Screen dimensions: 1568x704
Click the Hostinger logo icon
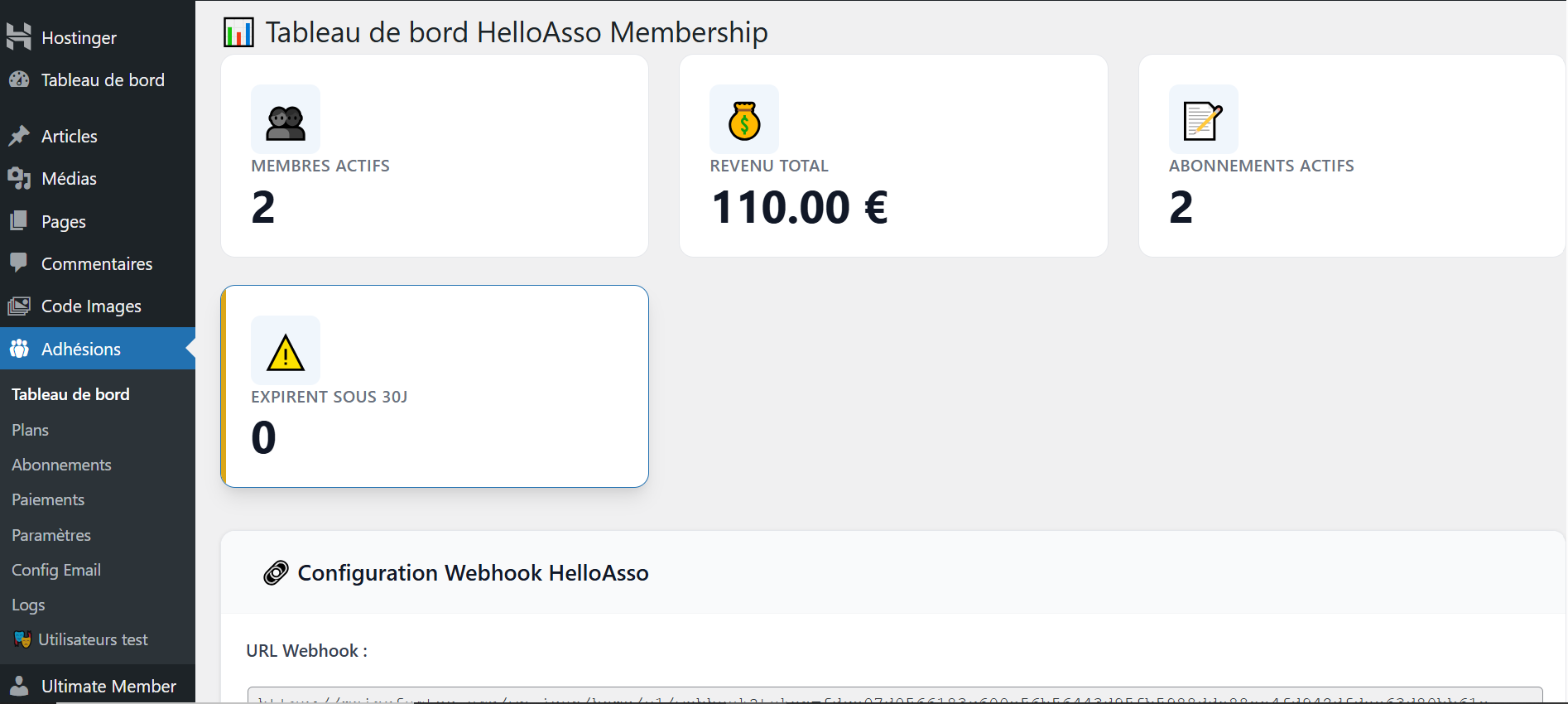pyautogui.click(x=19, y=36)
